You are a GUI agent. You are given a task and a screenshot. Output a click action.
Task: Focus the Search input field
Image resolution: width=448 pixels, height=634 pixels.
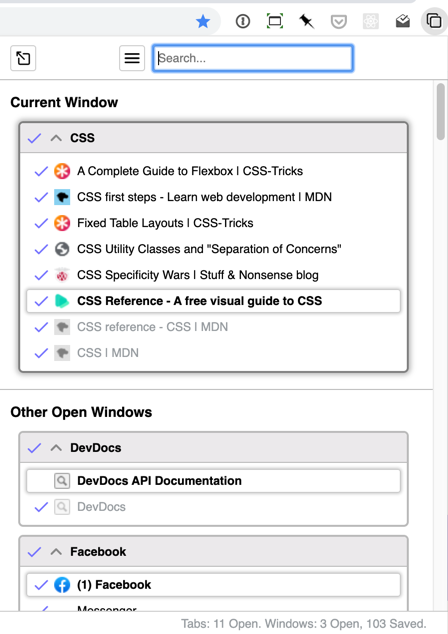pyautogui.click(x=253, y=58)
